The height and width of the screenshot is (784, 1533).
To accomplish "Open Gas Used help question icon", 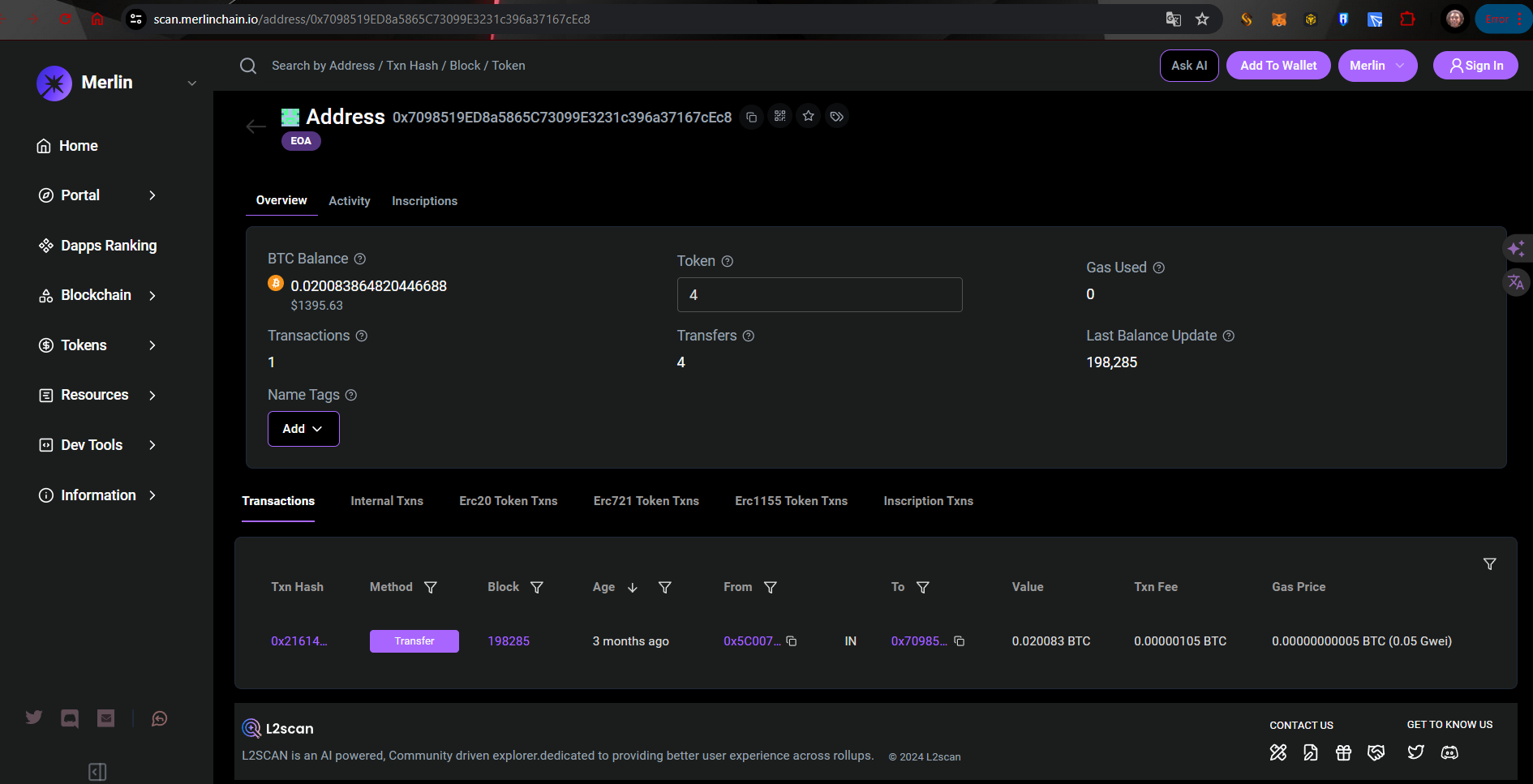I will click(1159, 268).
